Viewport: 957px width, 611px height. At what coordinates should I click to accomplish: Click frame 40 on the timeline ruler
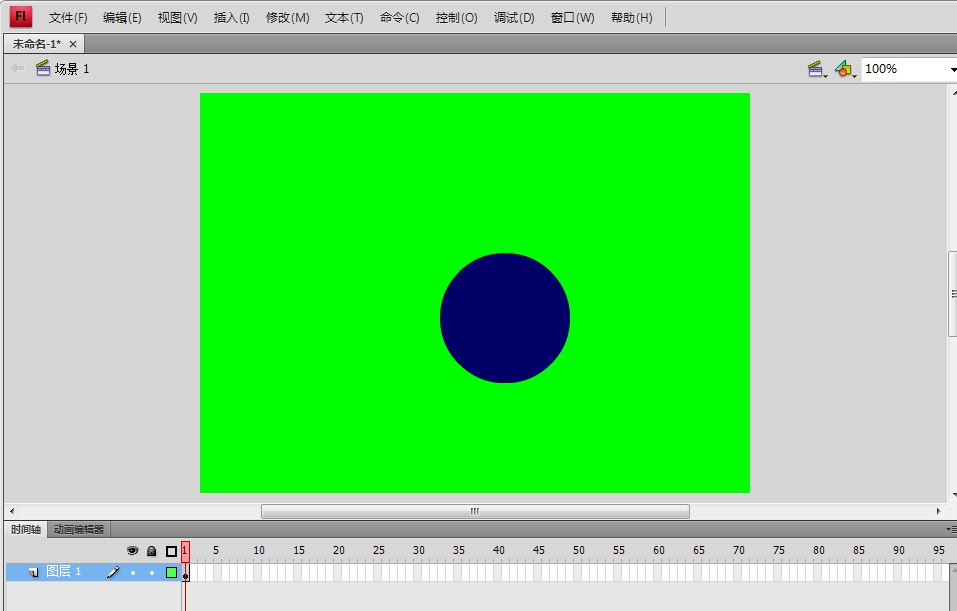497,551
